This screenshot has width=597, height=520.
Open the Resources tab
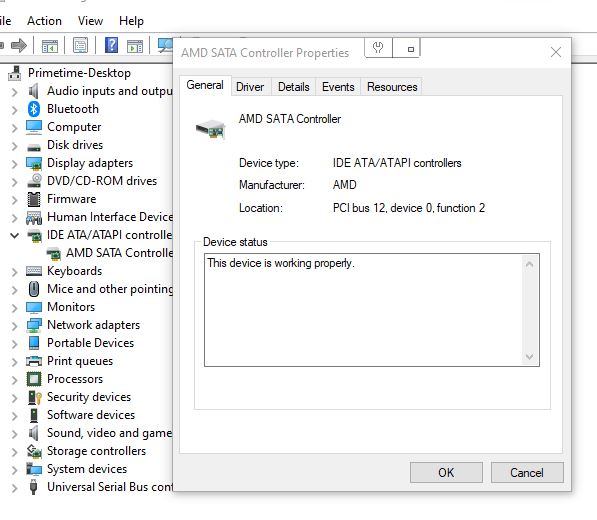pyautogui.click(x=392, y=87)
